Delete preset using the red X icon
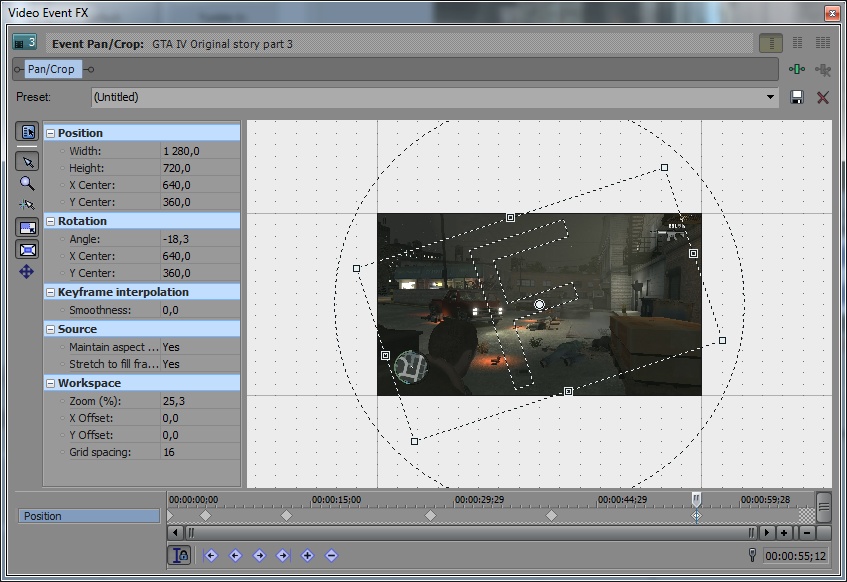This screenshot has height=582, width=847. (x=823, y=97)
